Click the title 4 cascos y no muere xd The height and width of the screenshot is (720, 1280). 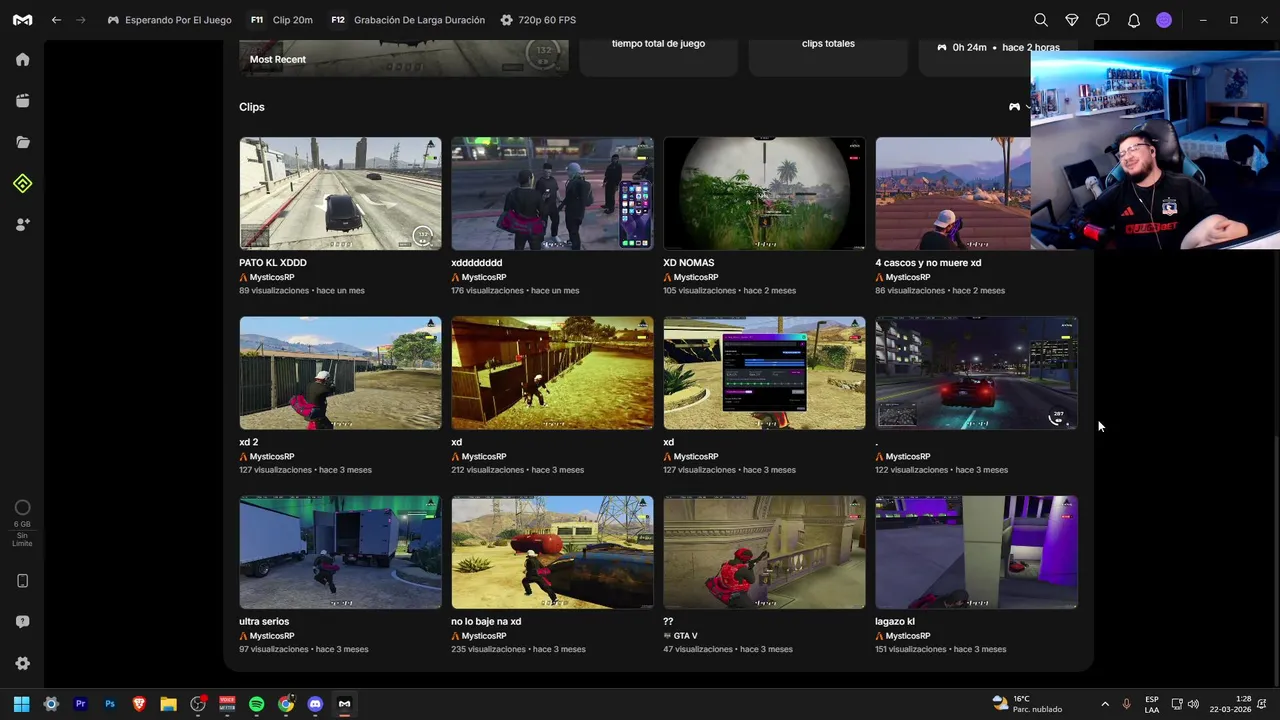click(x=928, y=263)
